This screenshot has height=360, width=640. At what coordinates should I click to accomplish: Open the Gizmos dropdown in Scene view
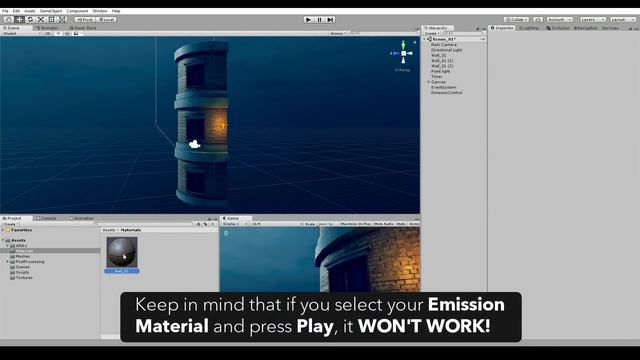tap(338, 33)
